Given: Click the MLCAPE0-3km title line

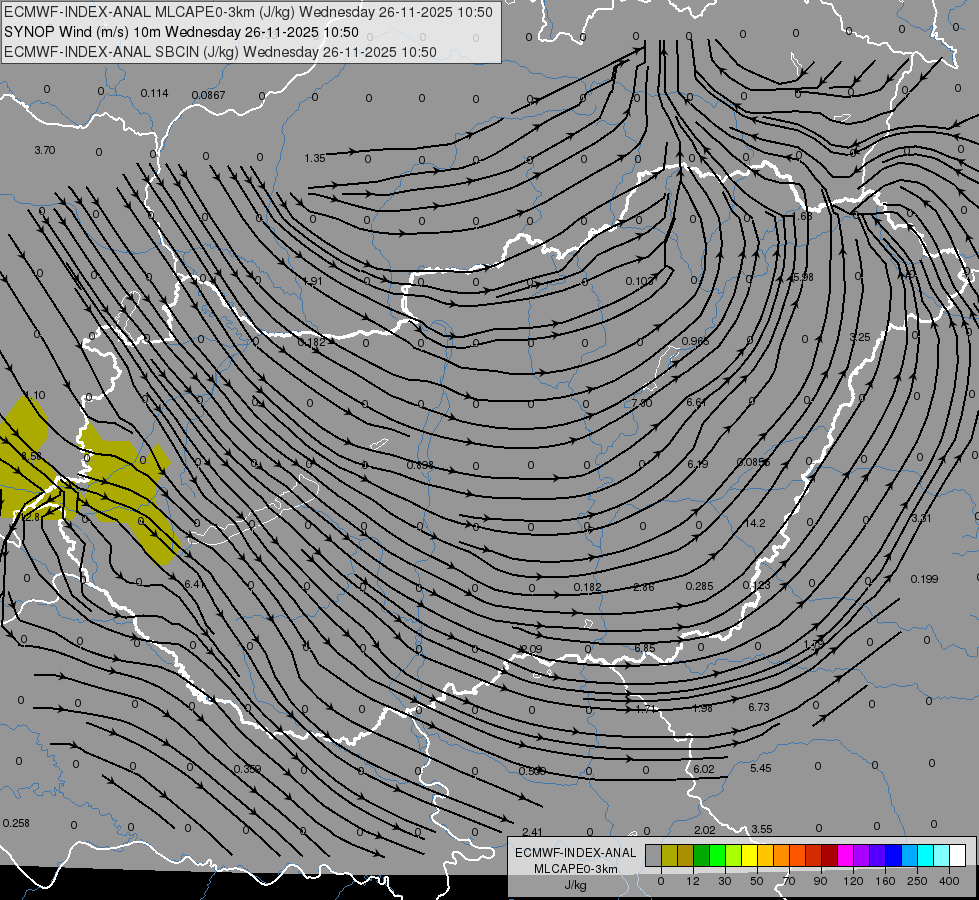Looking at the screenshot, I should pos(248,12).
